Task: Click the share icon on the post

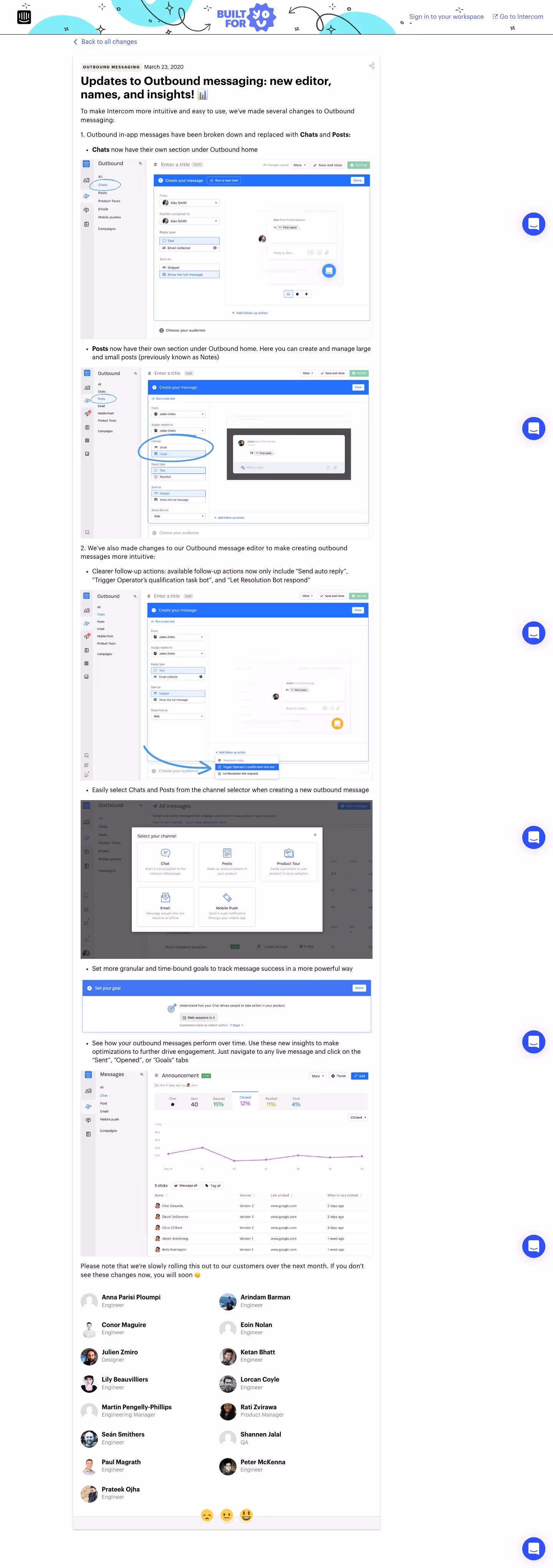Action: tap(371, 66)
